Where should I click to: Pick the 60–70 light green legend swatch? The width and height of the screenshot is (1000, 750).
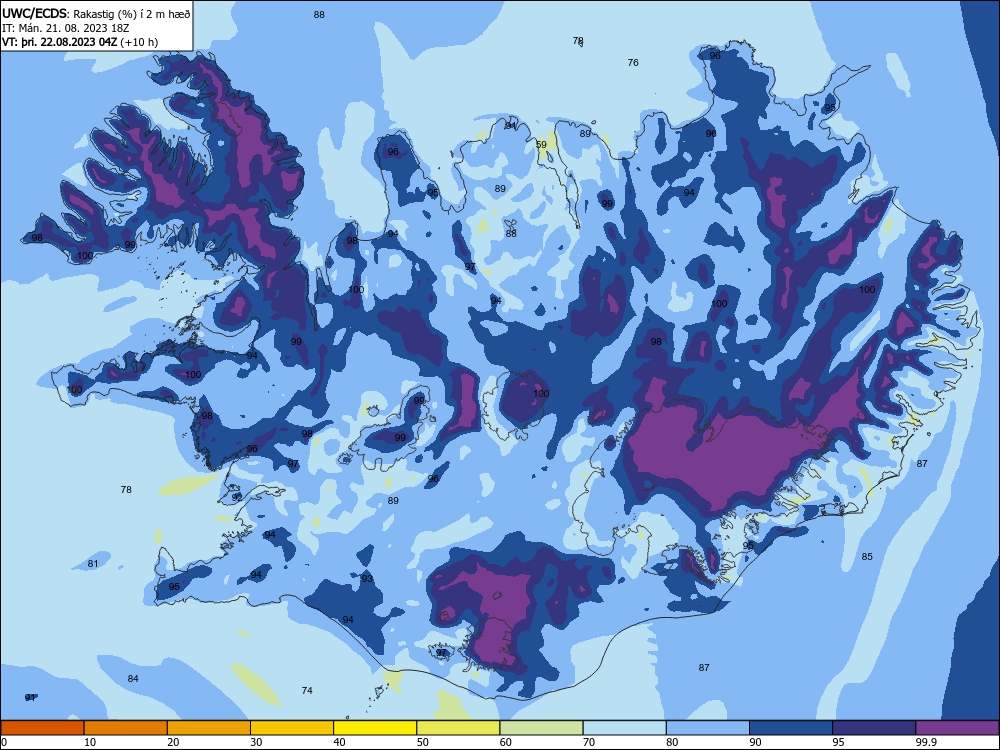541,728
